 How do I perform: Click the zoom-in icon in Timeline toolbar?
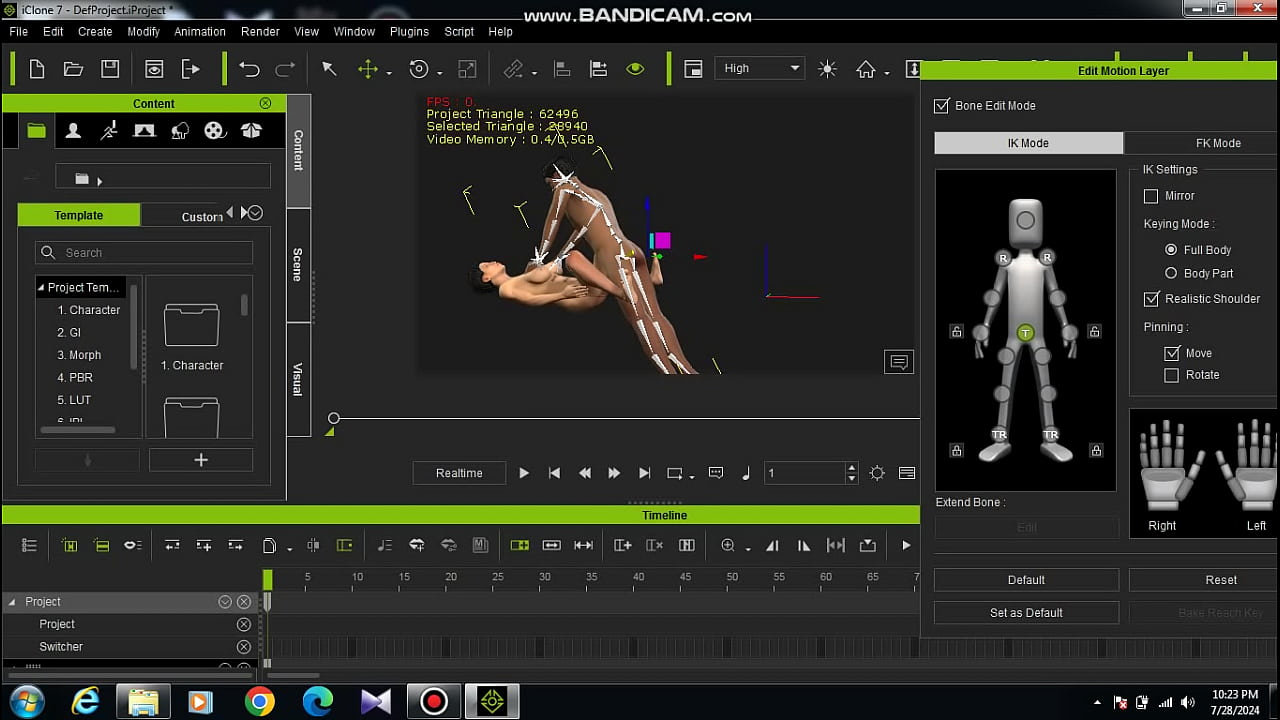[x=728, y=545]
